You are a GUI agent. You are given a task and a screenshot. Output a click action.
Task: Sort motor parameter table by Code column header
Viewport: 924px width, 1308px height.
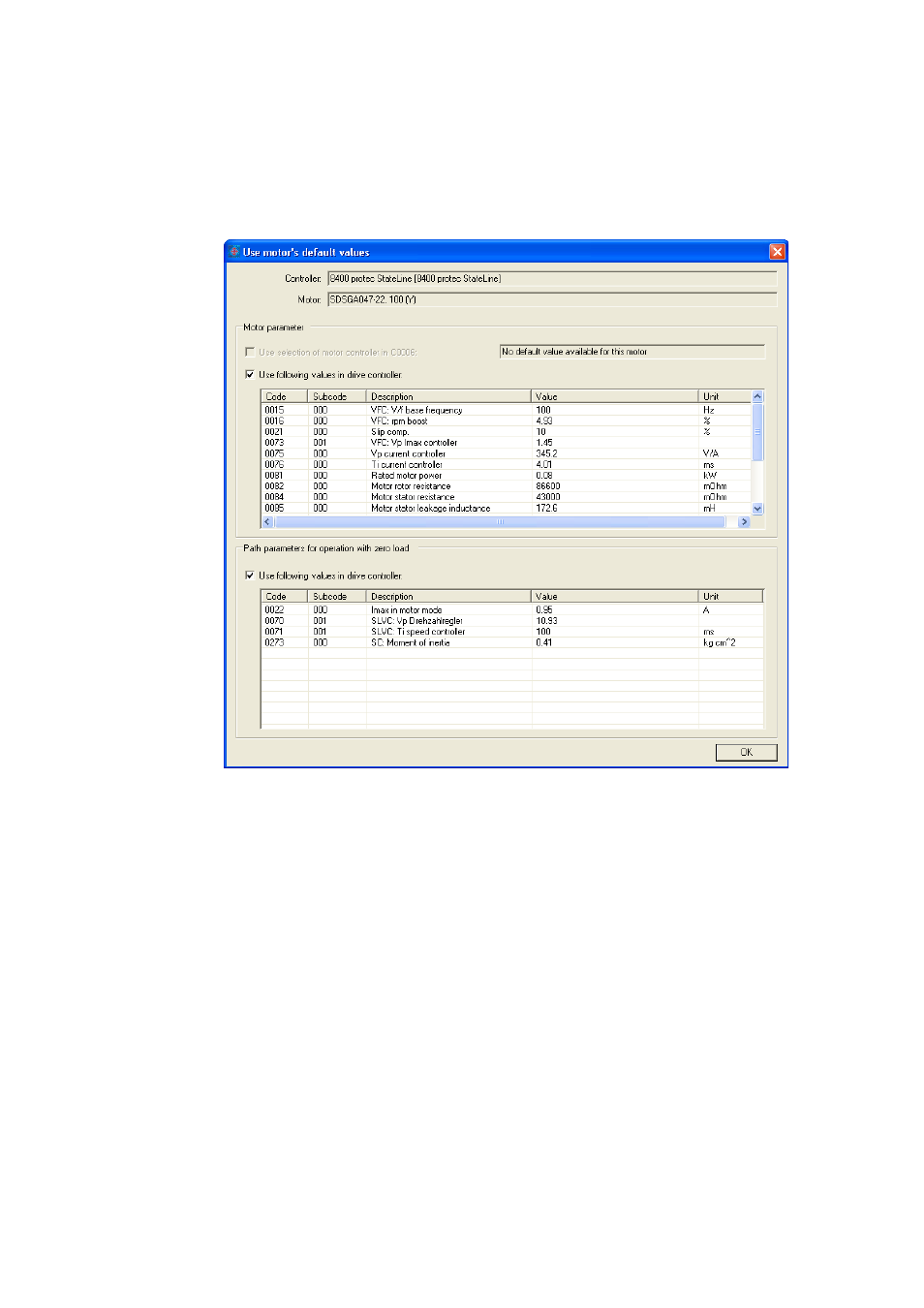coord(285,396)
